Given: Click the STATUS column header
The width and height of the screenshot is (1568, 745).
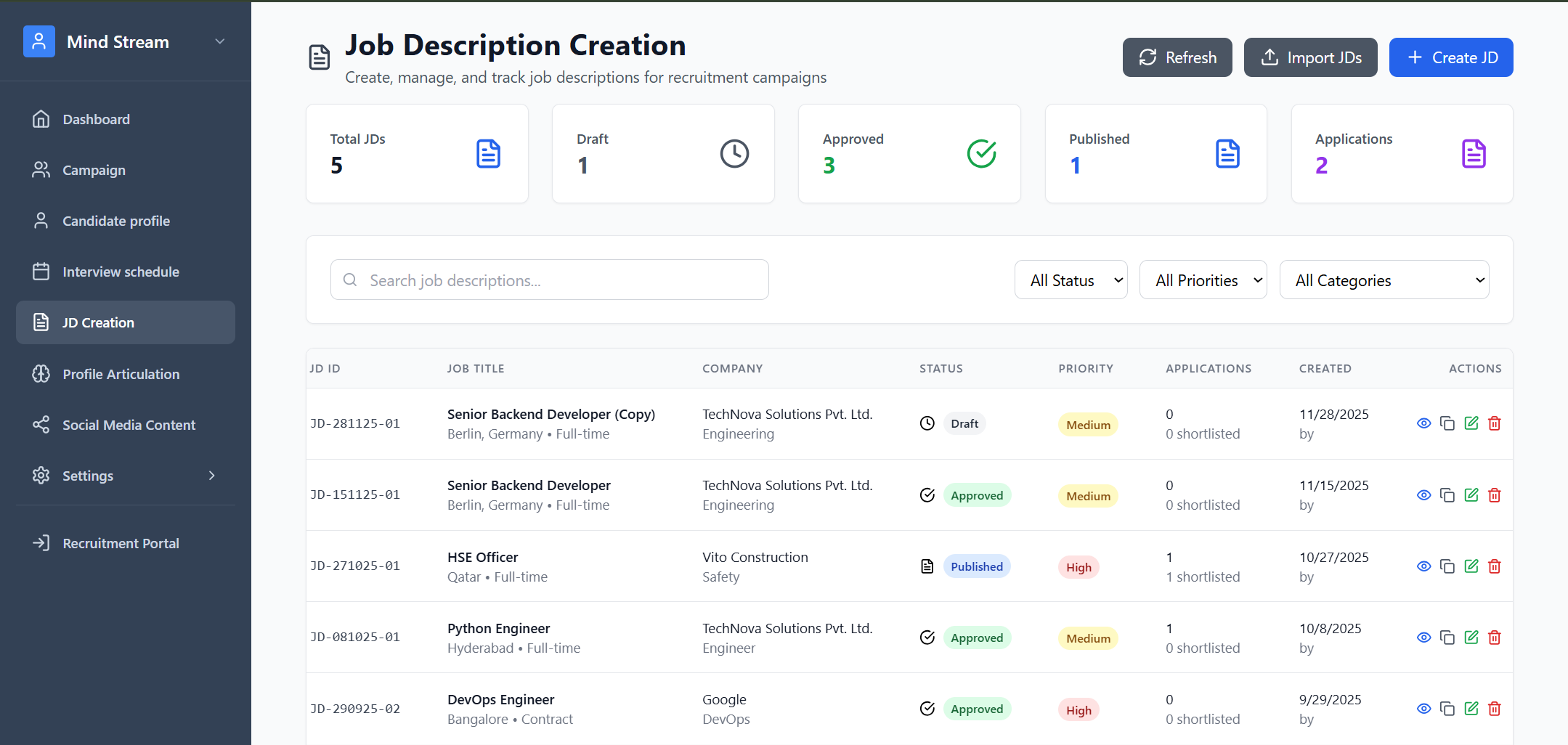Looking at the screenshot, I should pos(941,368).
